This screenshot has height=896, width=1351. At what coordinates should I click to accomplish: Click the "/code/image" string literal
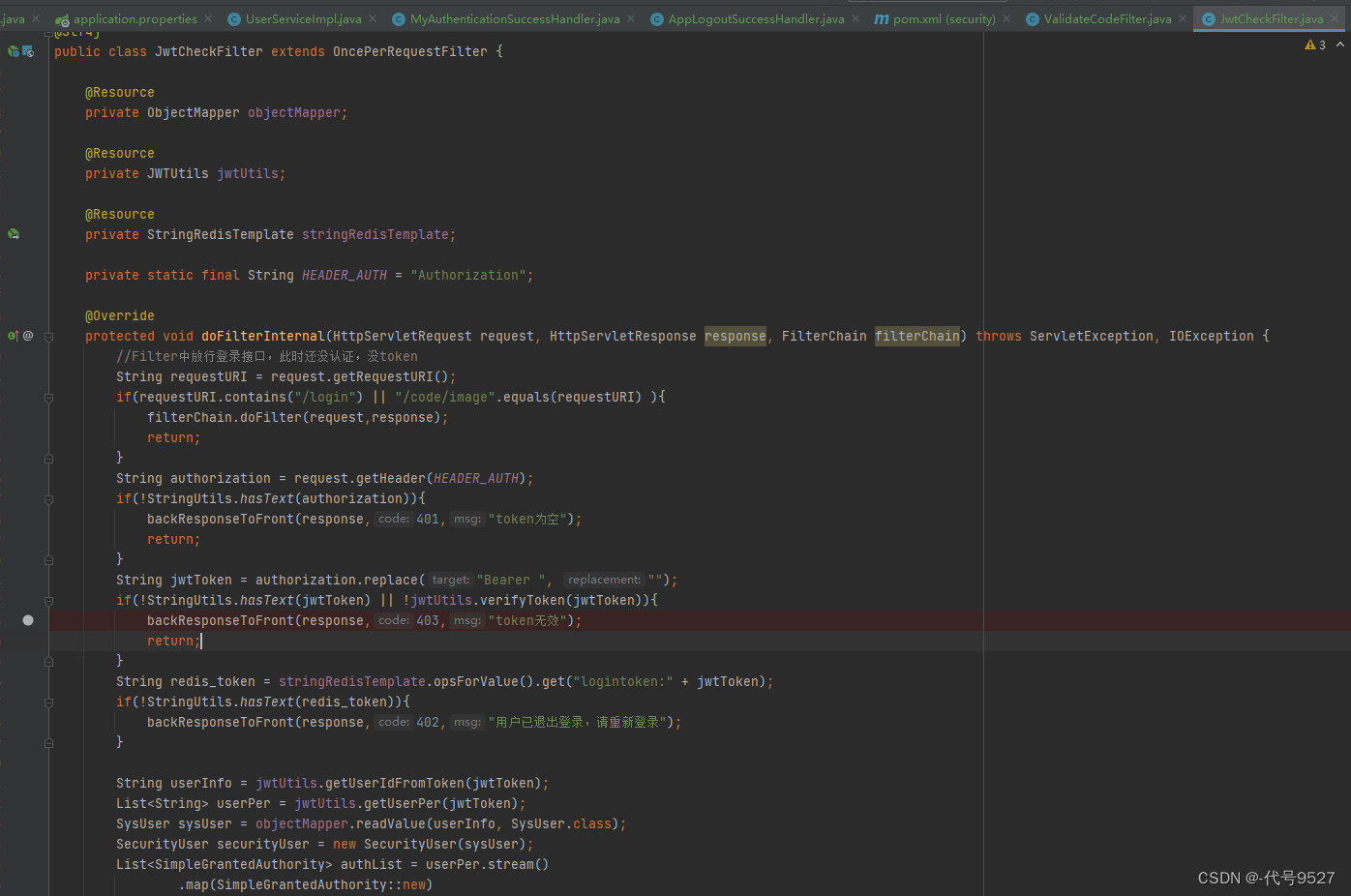coord(445,397)
